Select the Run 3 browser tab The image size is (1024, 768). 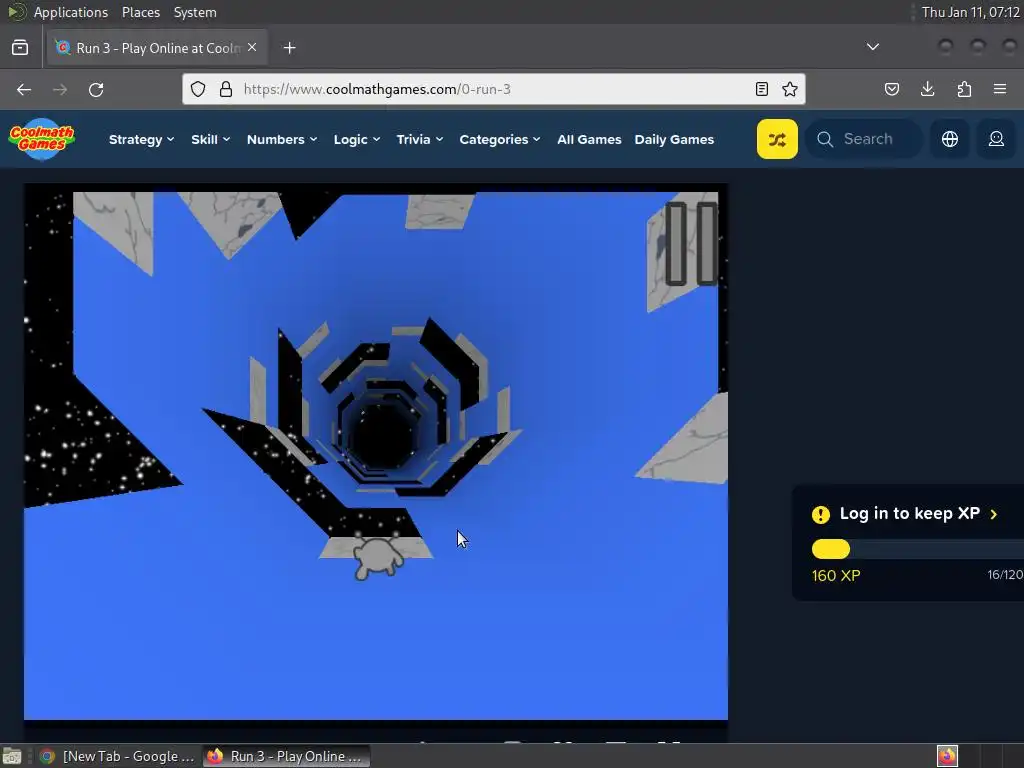pyautogui.click(x=157, y=48)
